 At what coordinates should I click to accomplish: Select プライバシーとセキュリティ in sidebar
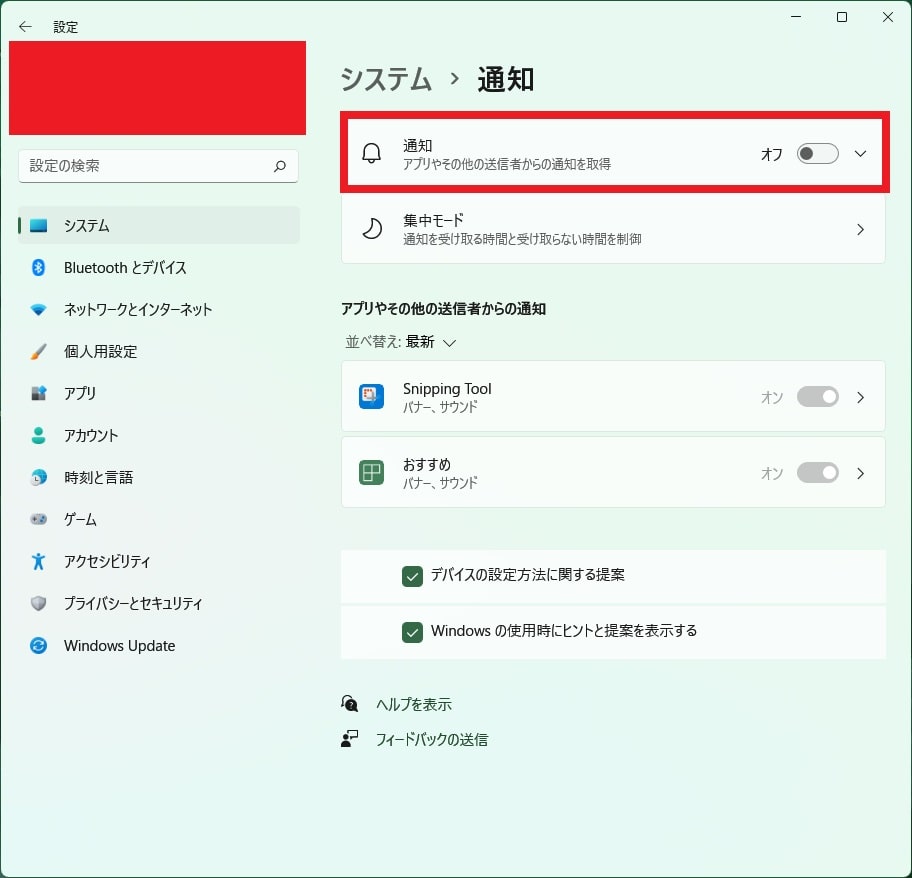(x=159, y=603)
